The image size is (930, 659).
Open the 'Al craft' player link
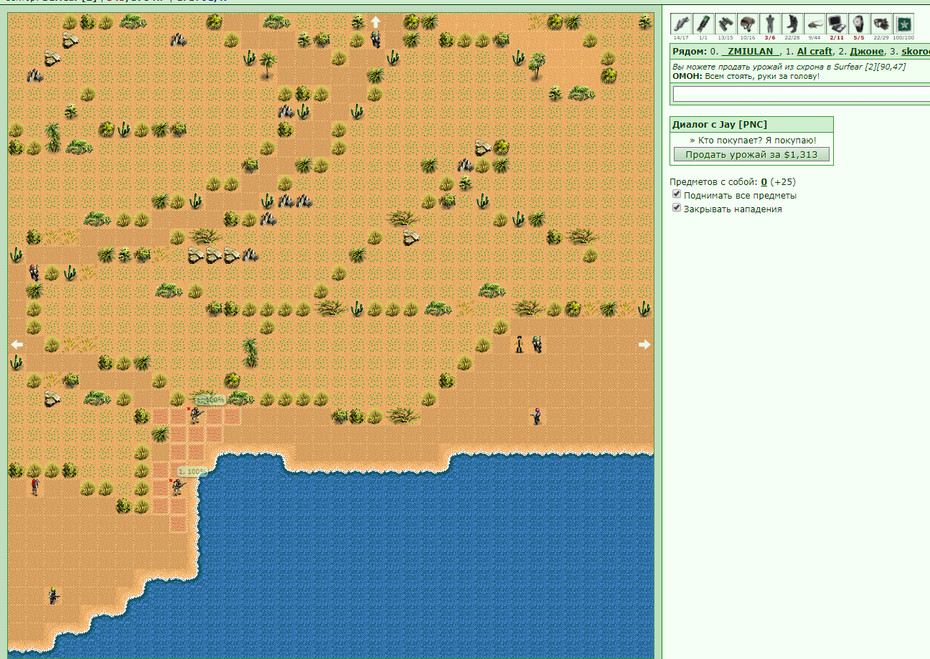(x=814, y=52)
